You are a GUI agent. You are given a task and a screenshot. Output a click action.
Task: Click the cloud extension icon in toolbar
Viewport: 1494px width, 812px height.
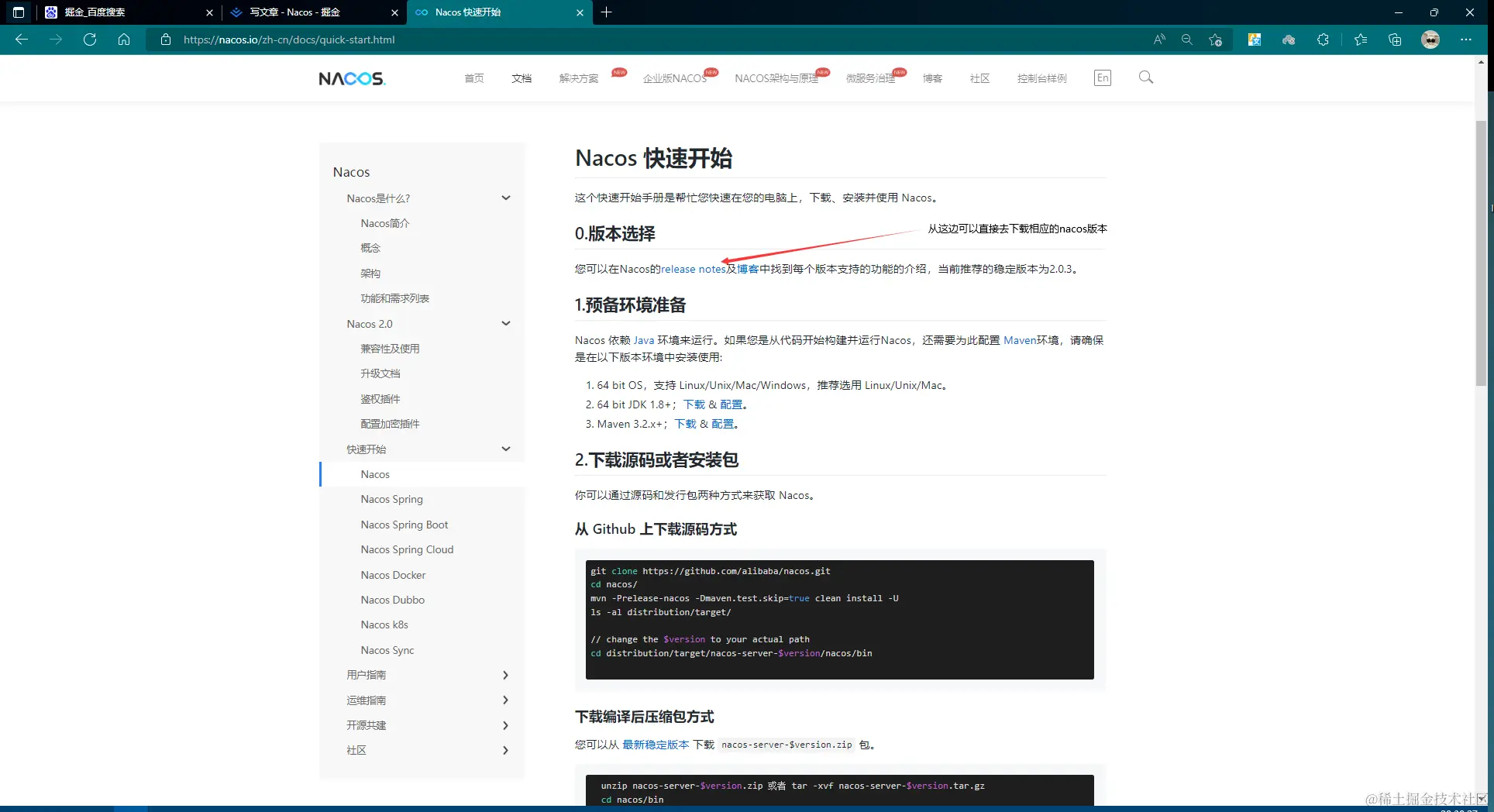coord(1289,40)
